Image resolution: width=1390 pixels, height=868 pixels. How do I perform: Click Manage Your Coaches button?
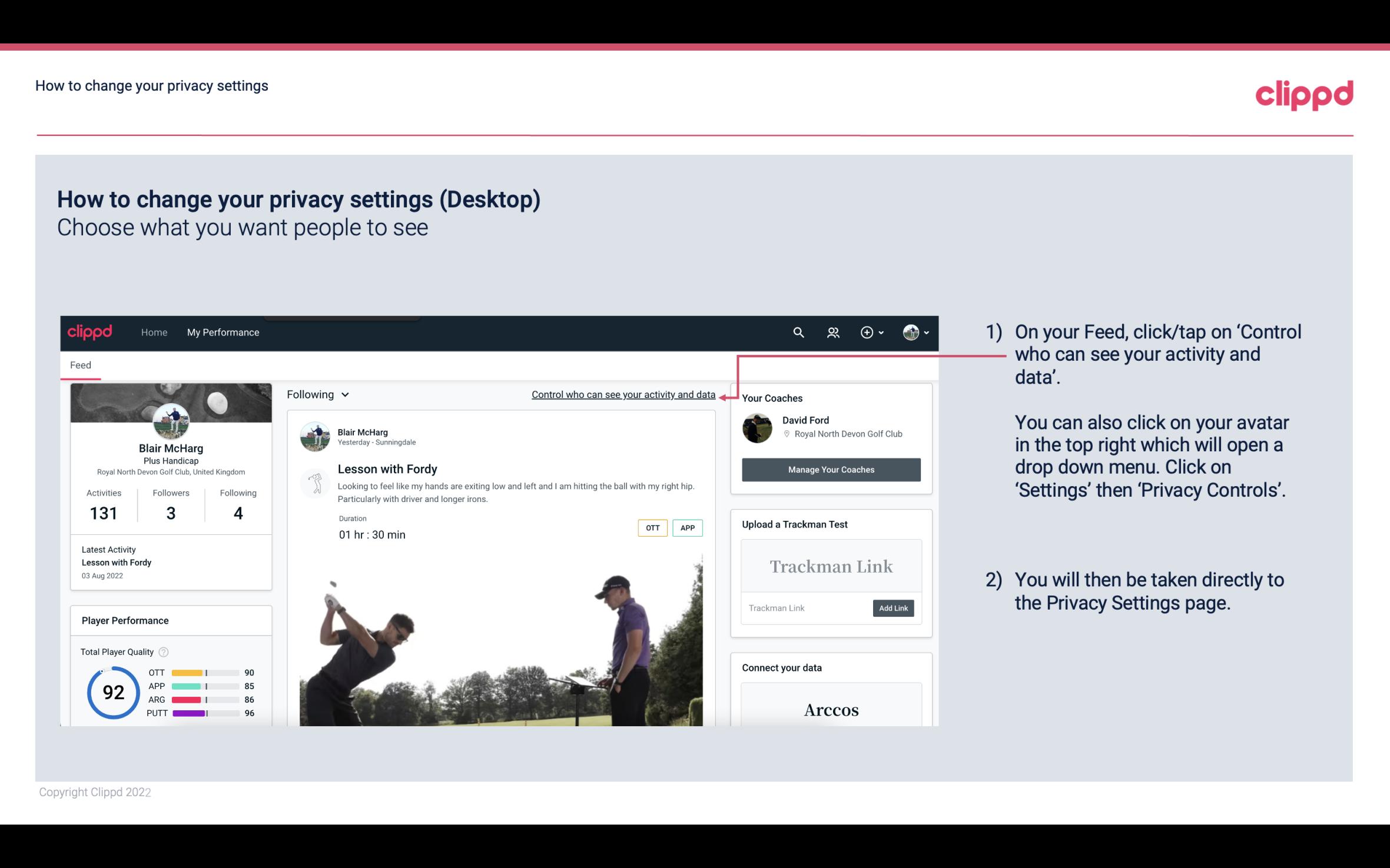click(830, 469)
